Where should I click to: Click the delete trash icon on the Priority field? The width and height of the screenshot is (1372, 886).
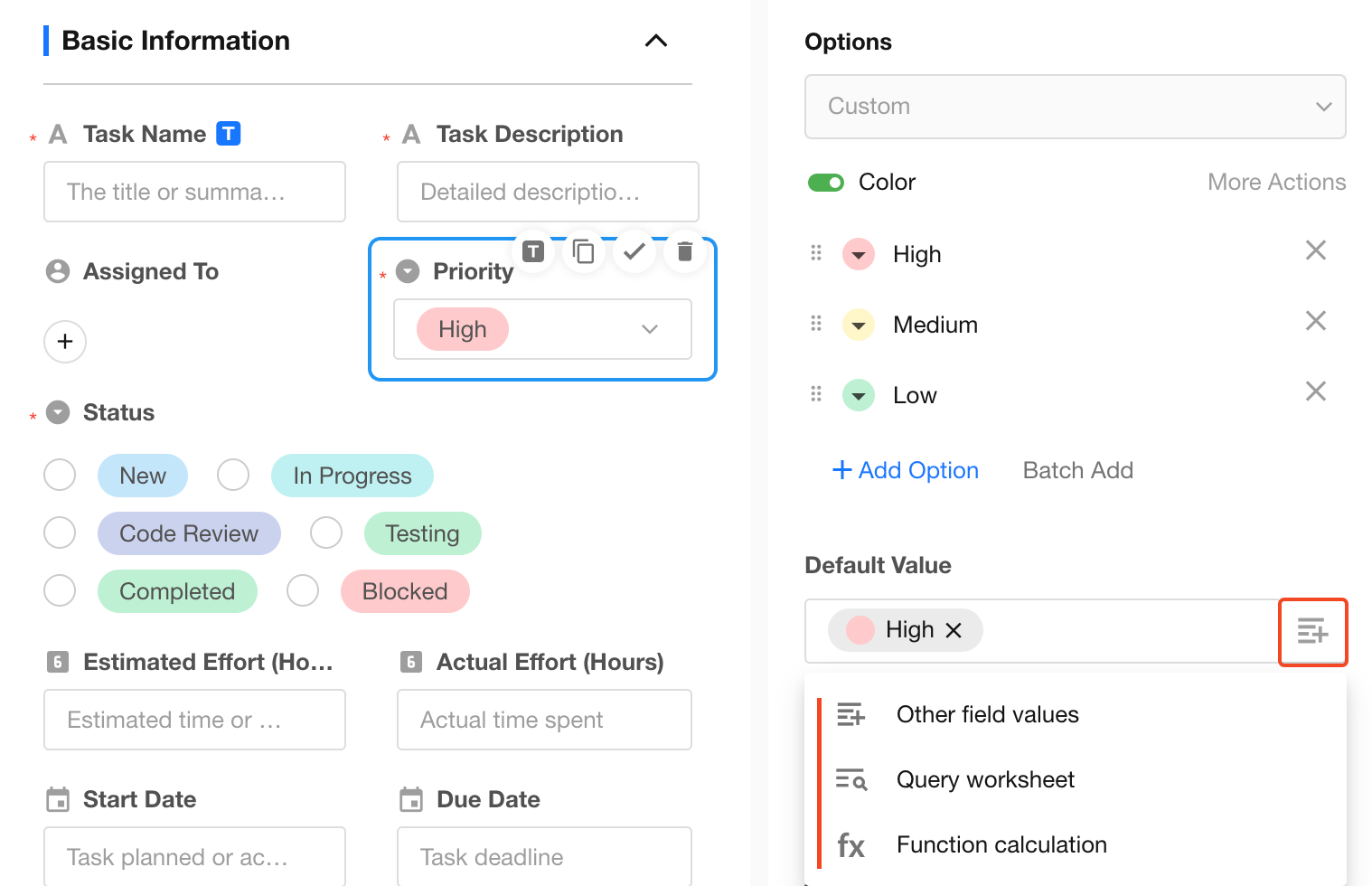tap(685, 251)
